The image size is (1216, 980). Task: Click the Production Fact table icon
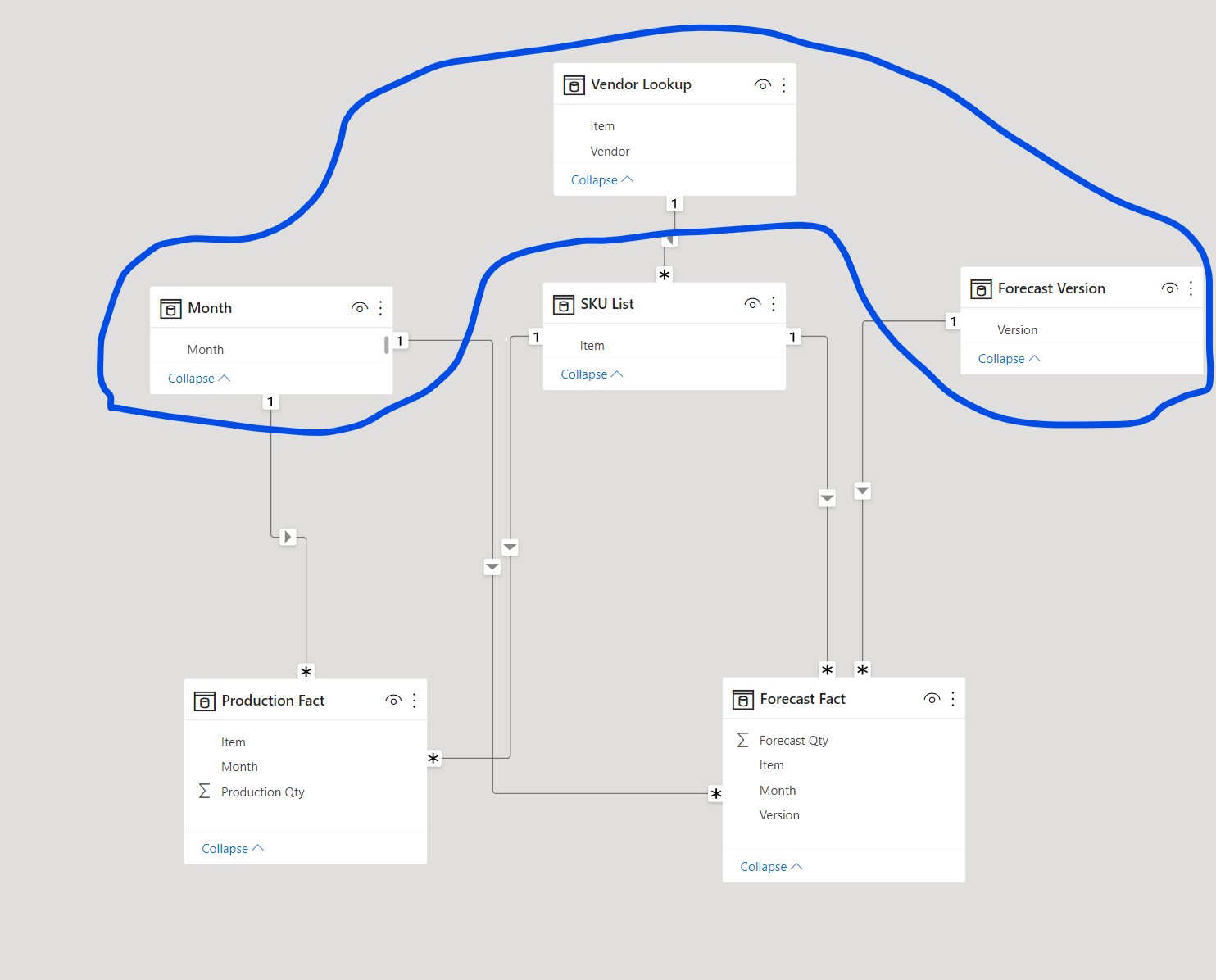click(204, 701)
